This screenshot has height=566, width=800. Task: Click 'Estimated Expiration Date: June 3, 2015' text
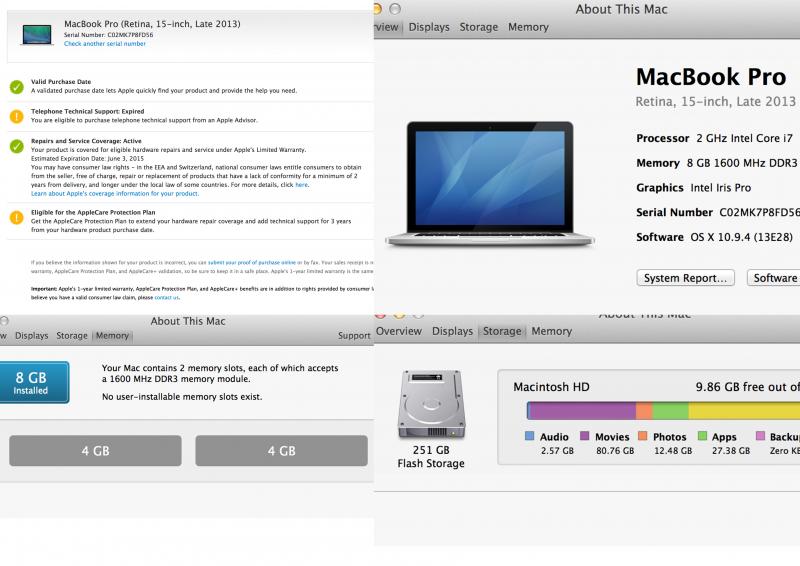pos(87,159)
